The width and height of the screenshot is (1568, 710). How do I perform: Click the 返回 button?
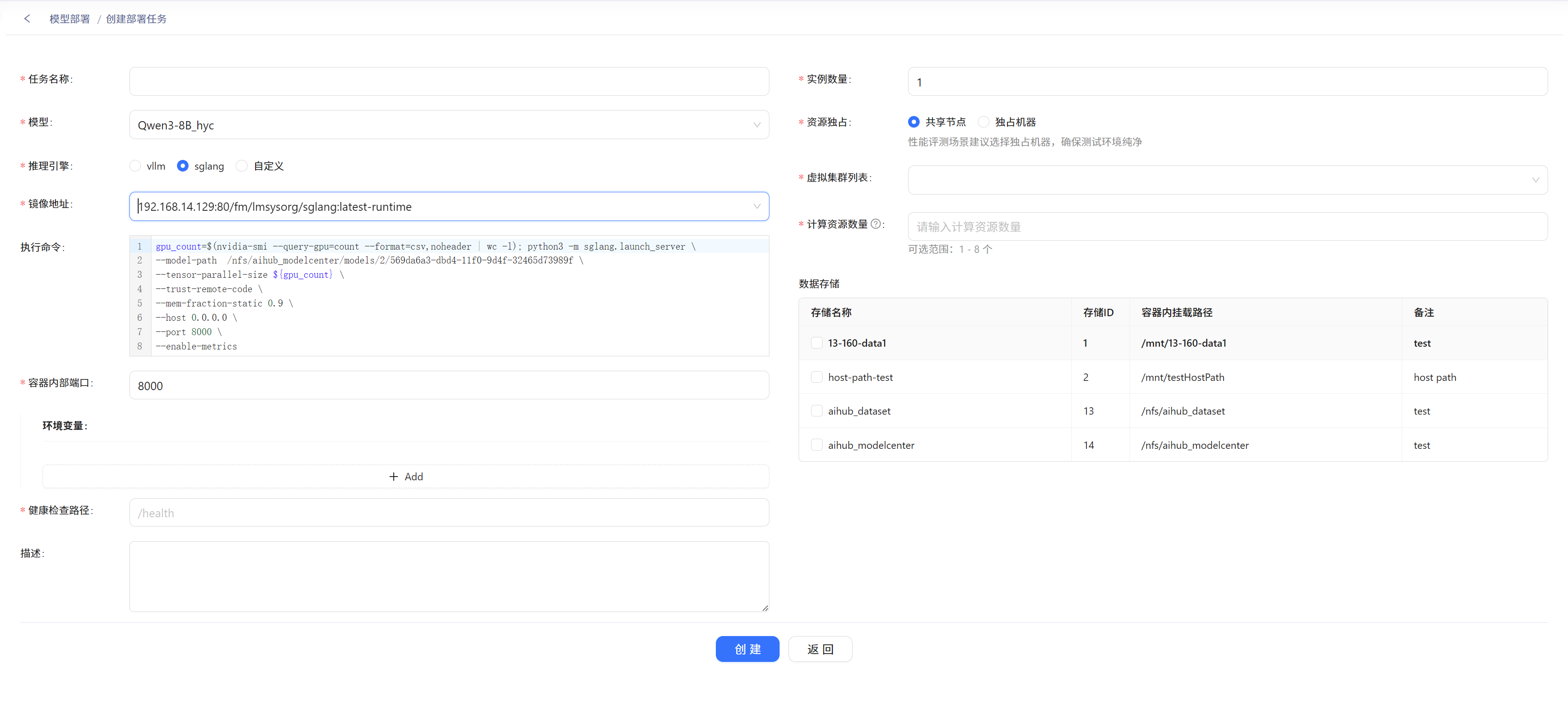tap(821, 649)
